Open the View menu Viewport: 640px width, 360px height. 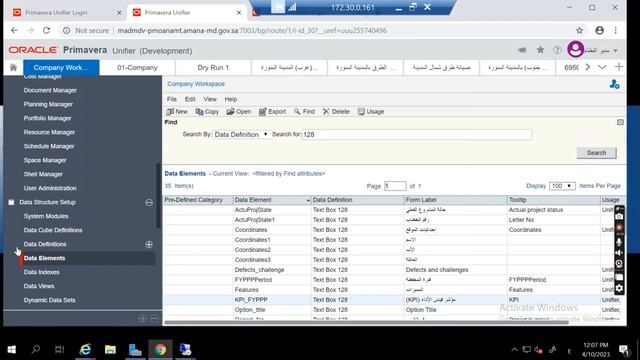[x=210, y=99]
